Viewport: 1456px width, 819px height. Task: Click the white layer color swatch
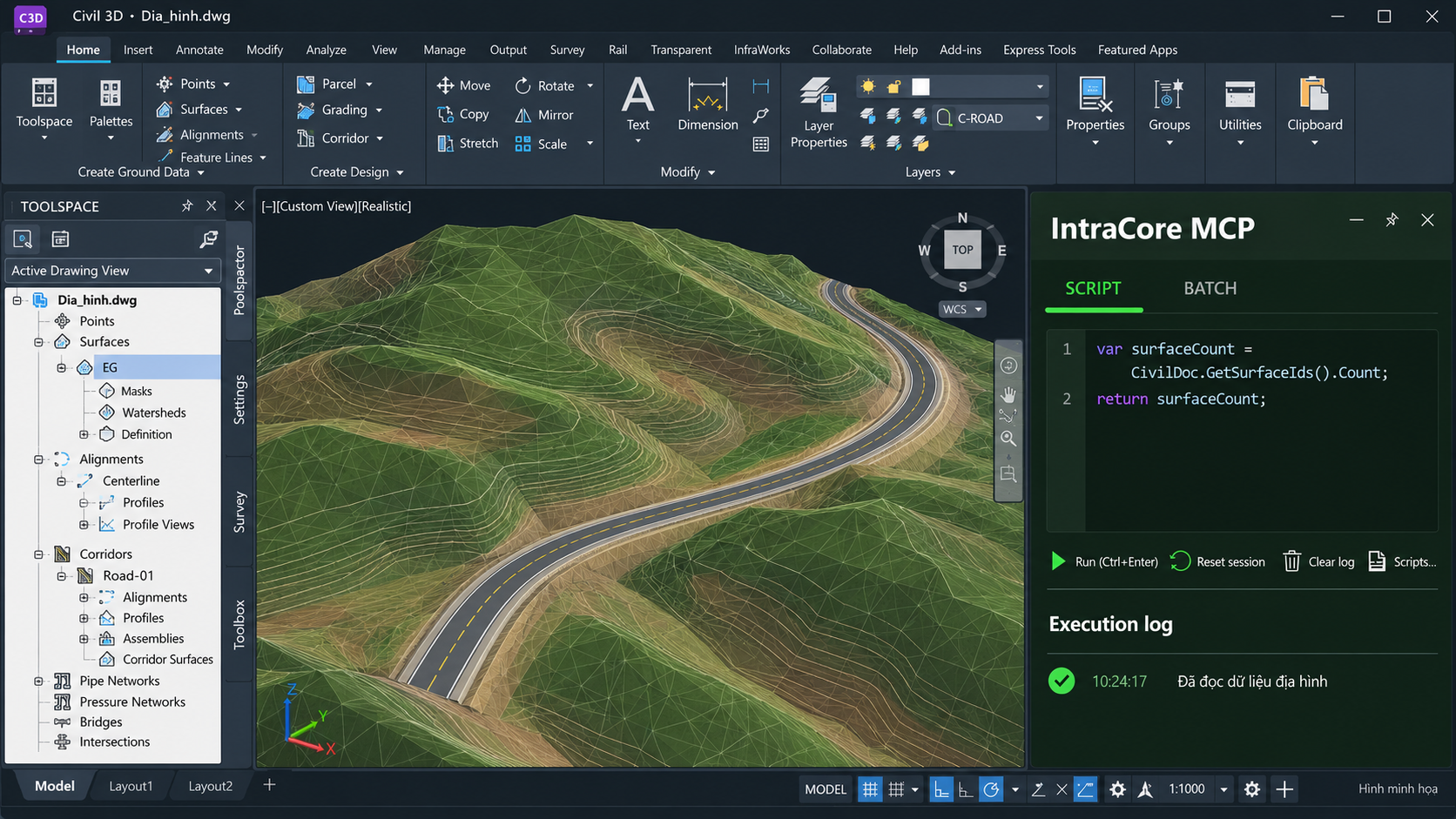coord(920,86)
